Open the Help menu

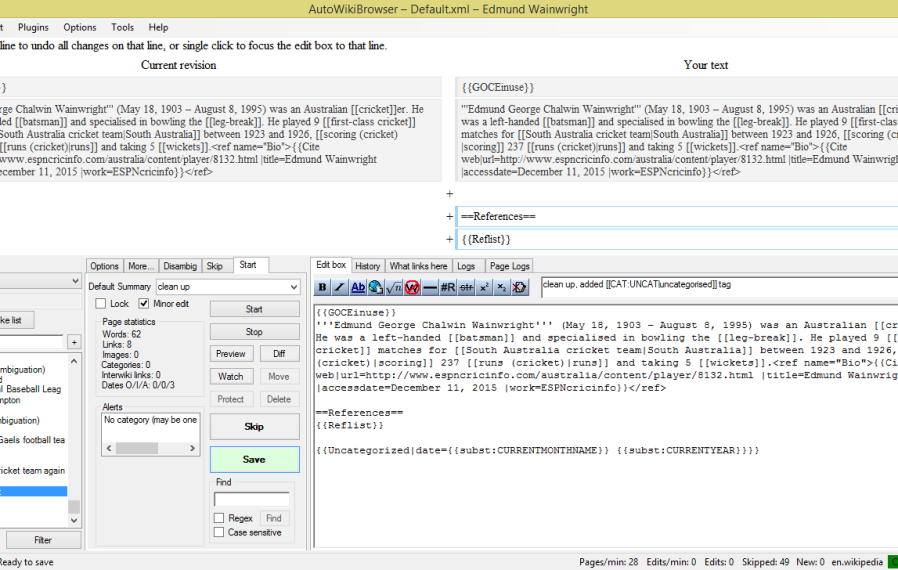click(x=159, y=27)
